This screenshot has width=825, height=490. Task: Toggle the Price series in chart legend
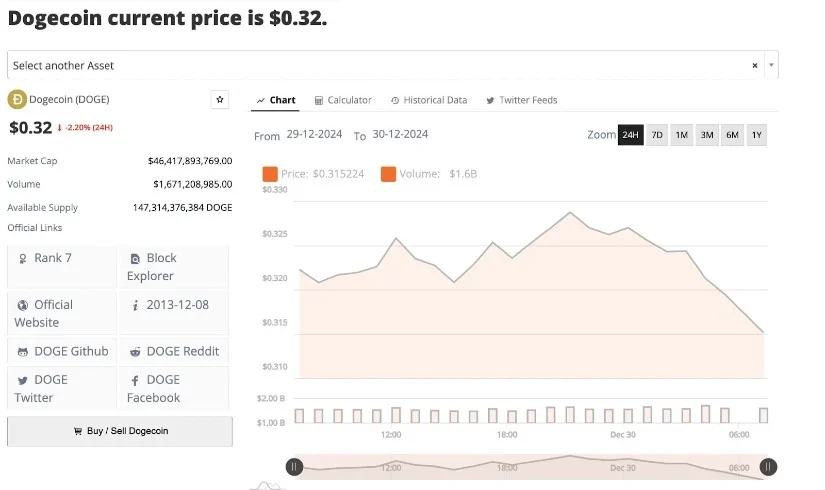coord(313,174)
